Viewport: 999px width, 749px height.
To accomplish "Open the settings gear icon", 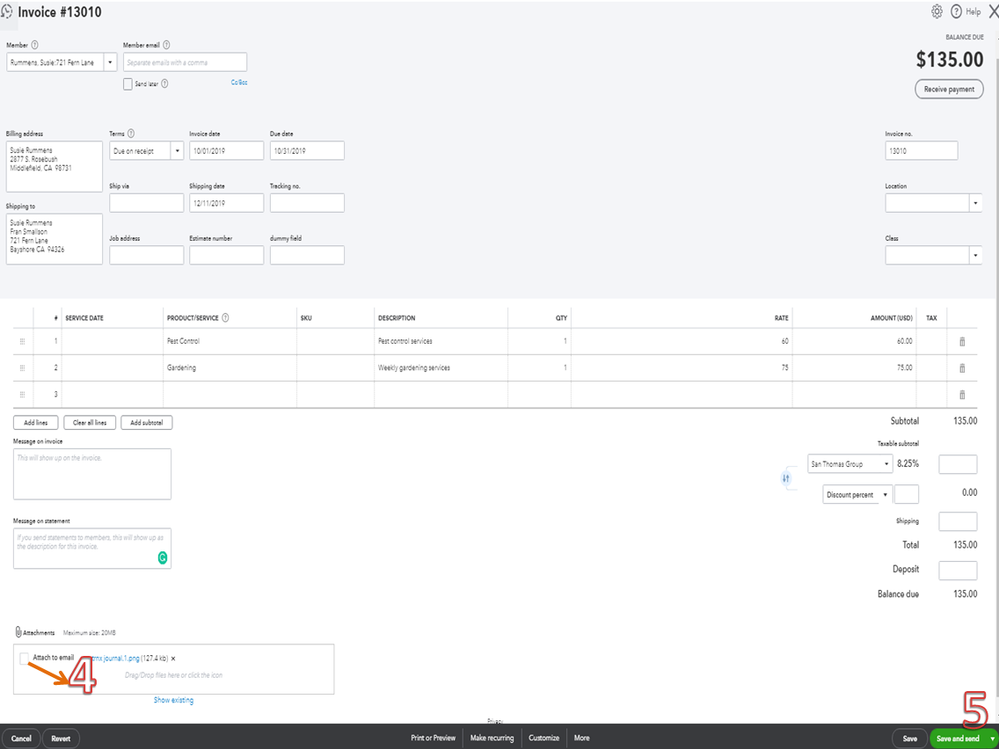I will click(x=937, y=11).
